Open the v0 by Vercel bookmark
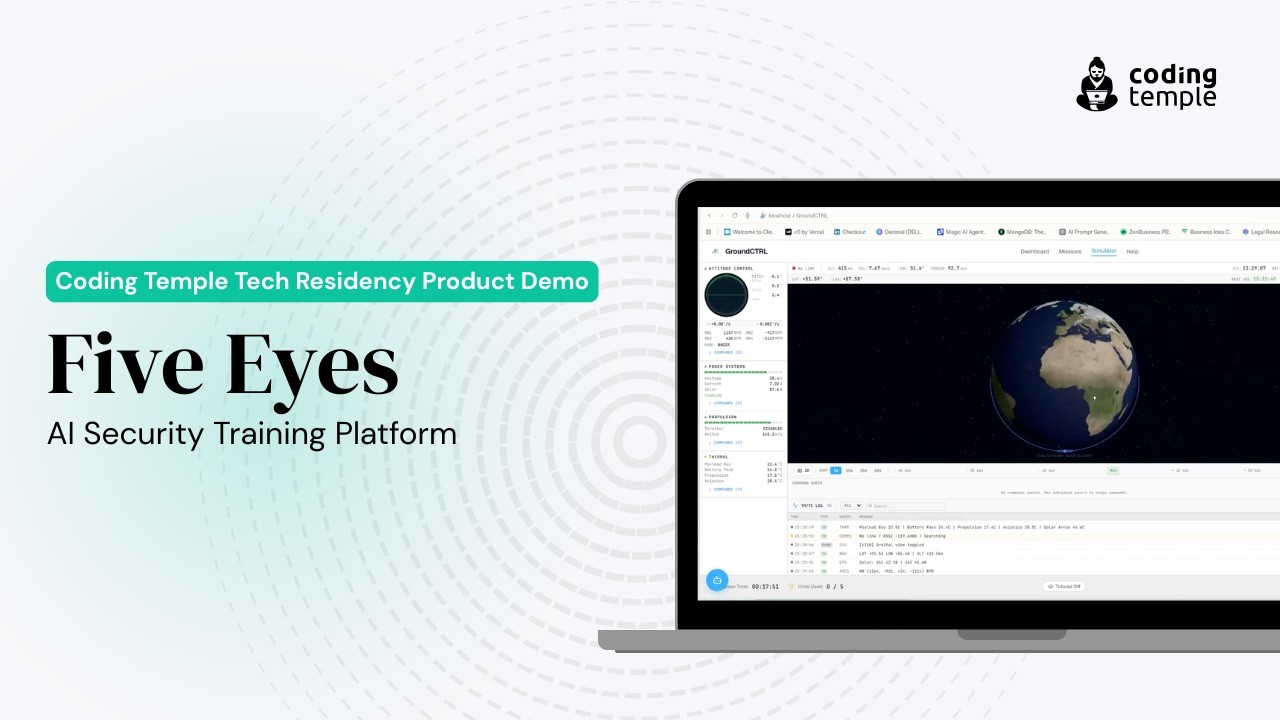 (x=804, y=232)
